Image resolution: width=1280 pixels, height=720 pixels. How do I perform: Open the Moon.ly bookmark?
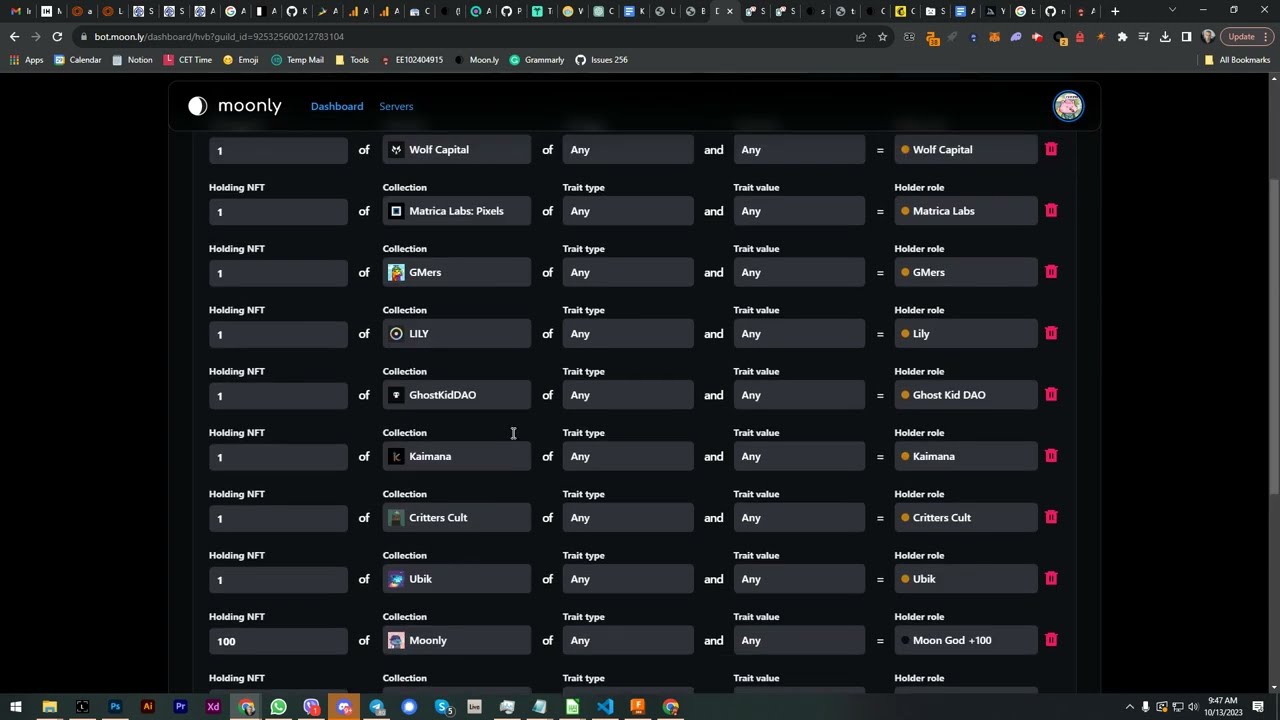pyautogui.click(x=477, y=60)
